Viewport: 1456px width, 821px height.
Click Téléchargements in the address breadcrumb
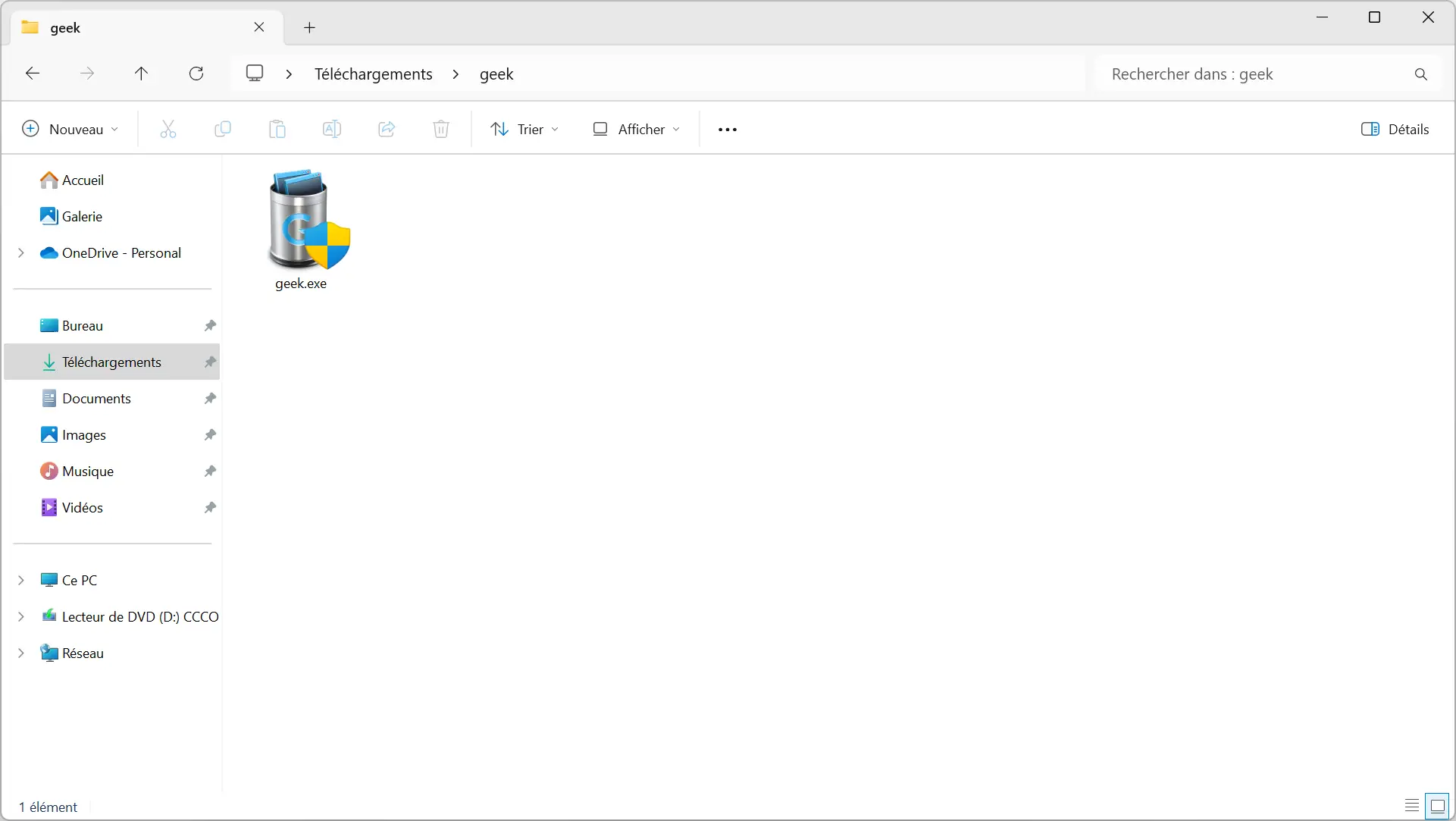pyautogui.click(x=374, y=74)
